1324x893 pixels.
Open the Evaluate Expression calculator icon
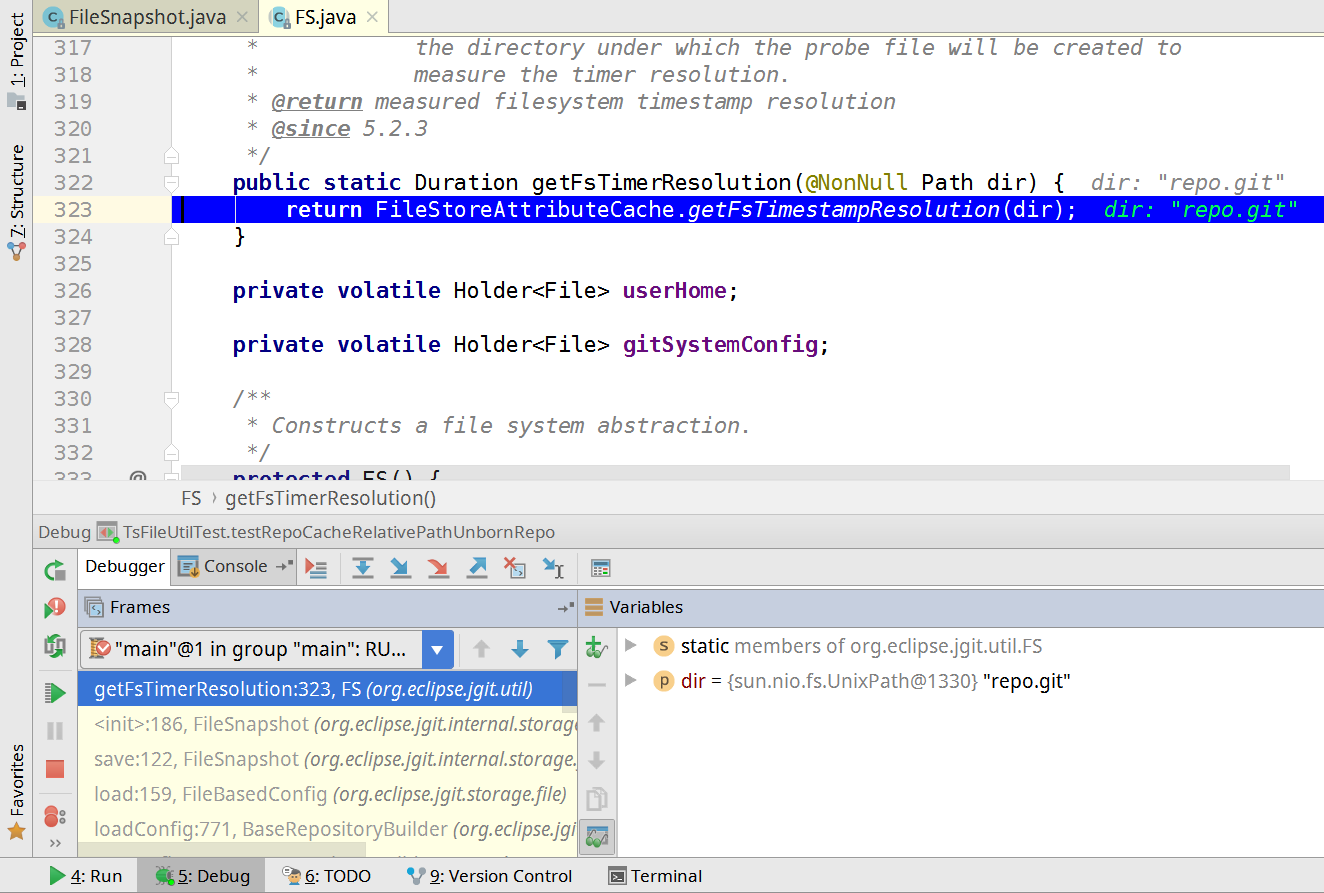coord(600,568)
